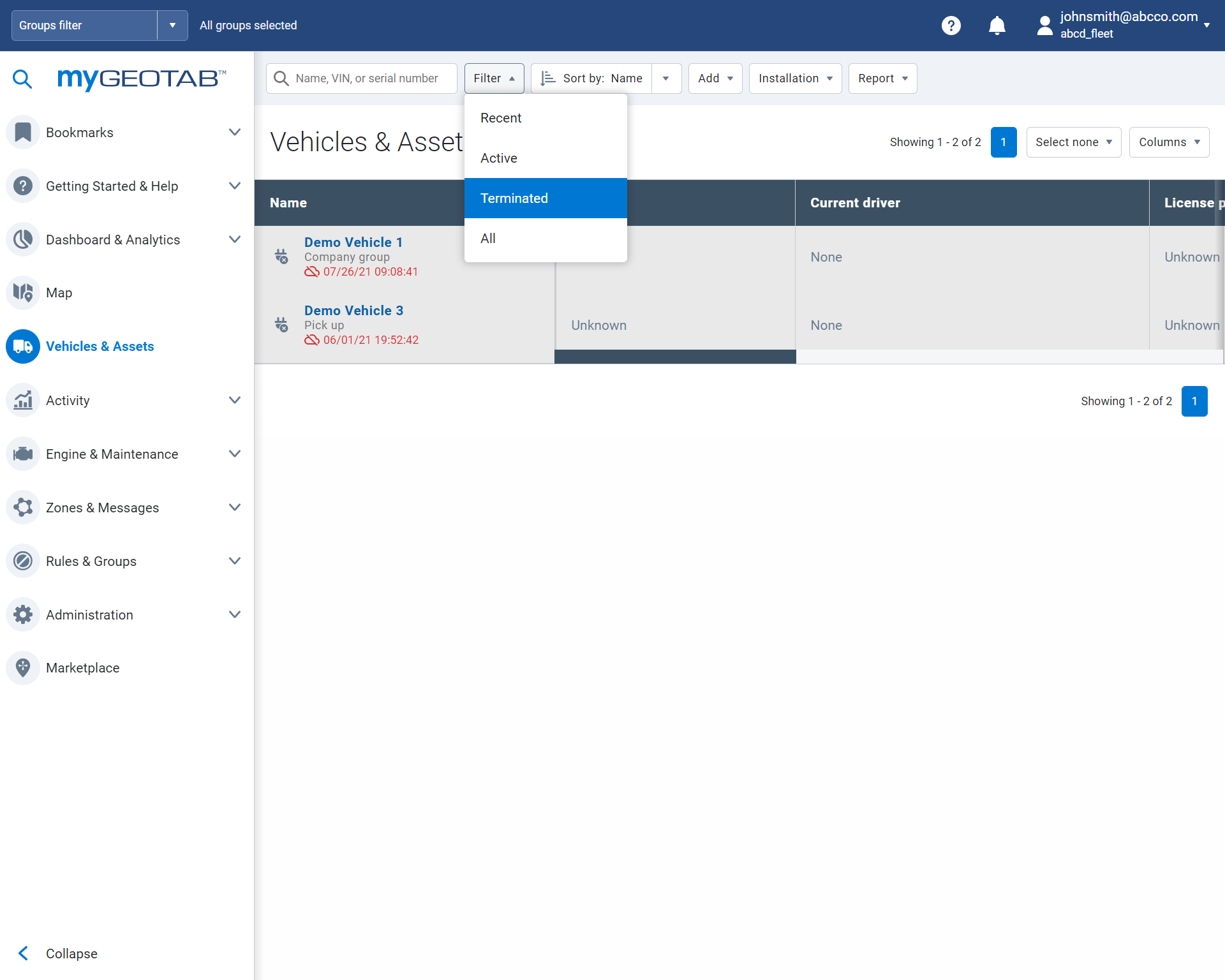Click the help question mark icon
This screenshot has width=1225, height=980.
tap(951, 26)
